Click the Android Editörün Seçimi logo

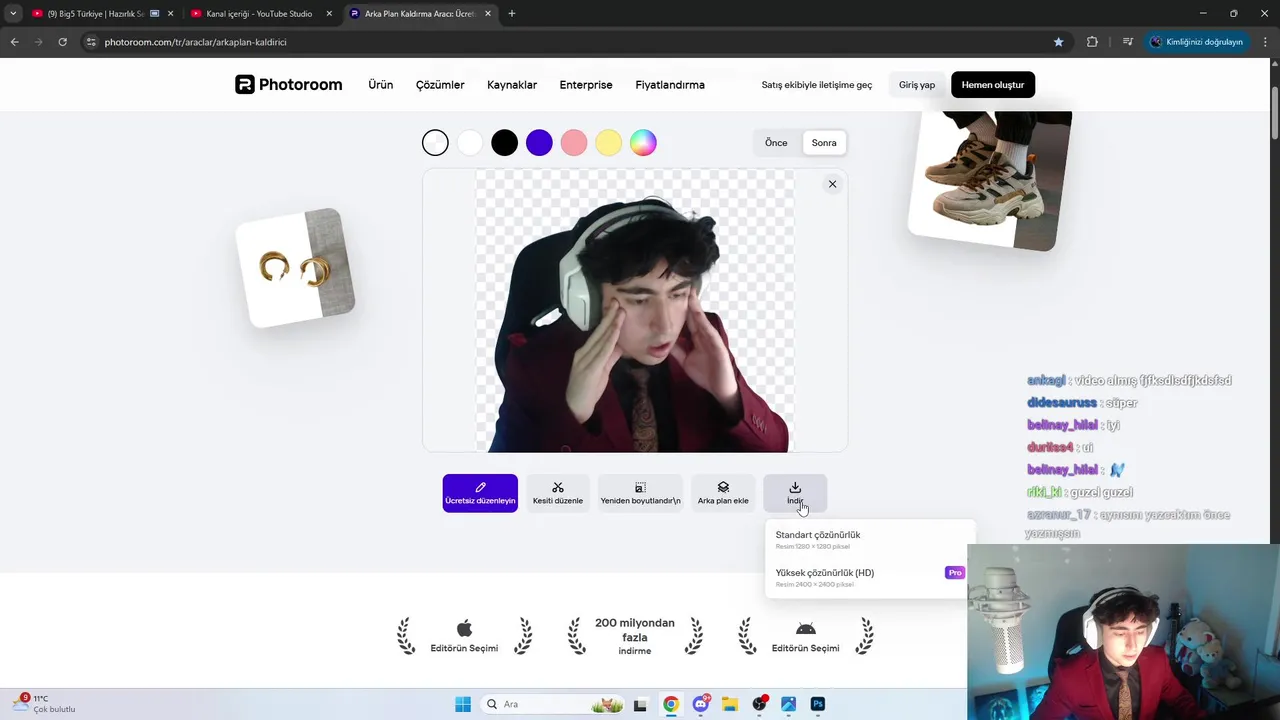click(805, 629)
